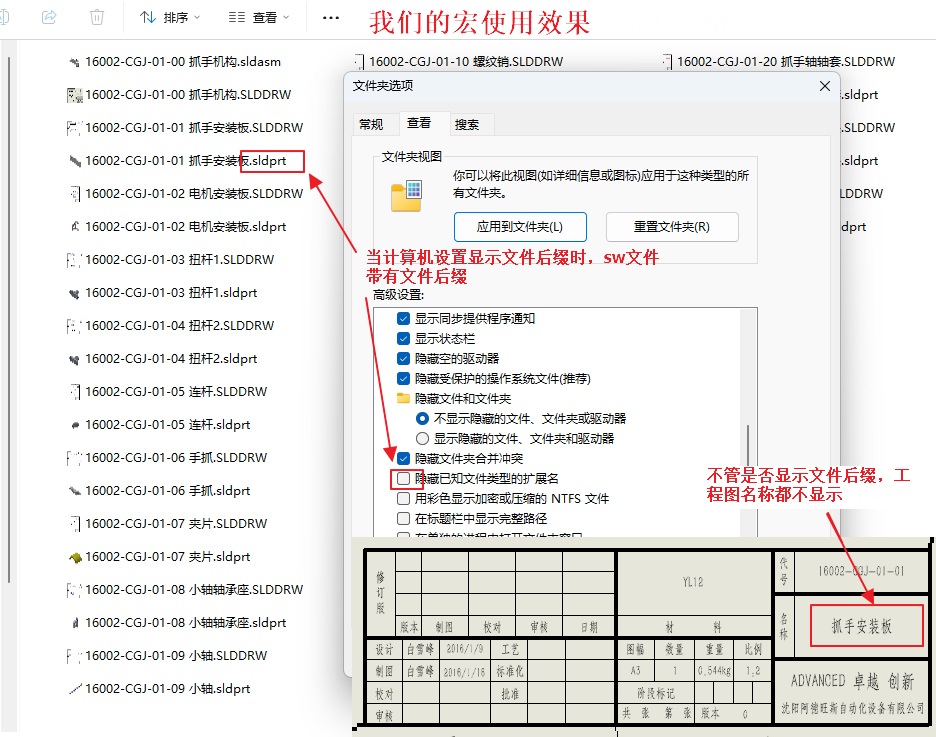This screenshot has height=737, width=936.
Task: Select the 显示隐藏的文件、文件夹和驱动器 radio button
Action: 422,438
